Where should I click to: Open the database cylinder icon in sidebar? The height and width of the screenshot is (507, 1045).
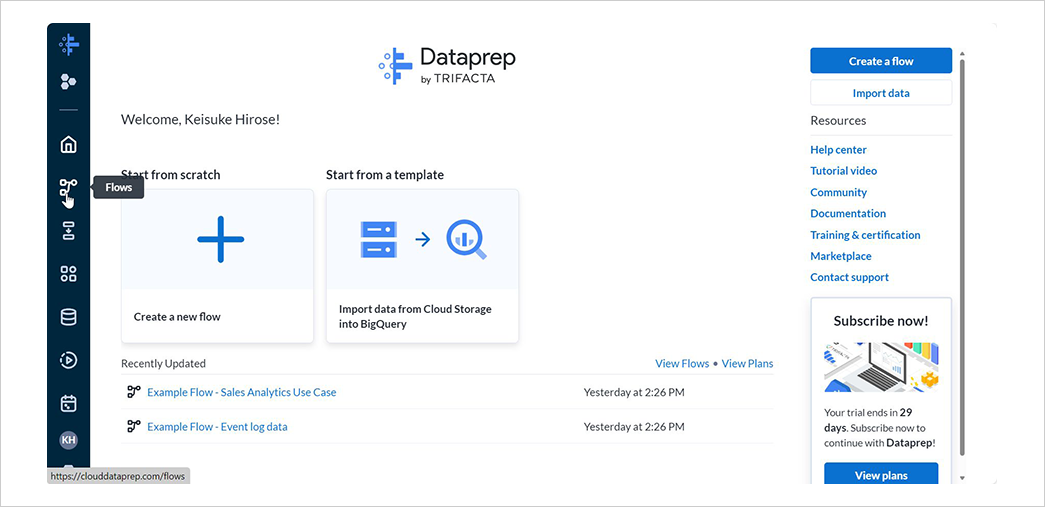pyautogui.click(x=68, y=317)
